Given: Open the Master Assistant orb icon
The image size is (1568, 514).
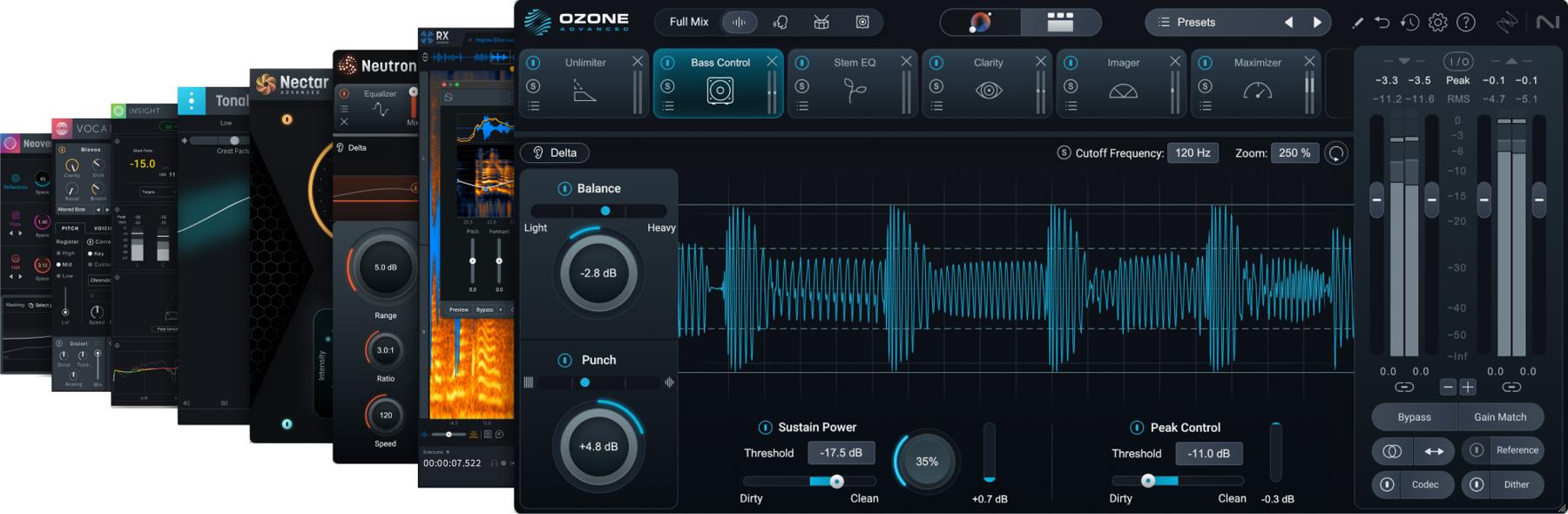Looking at the screenshot, I should 980,23.
